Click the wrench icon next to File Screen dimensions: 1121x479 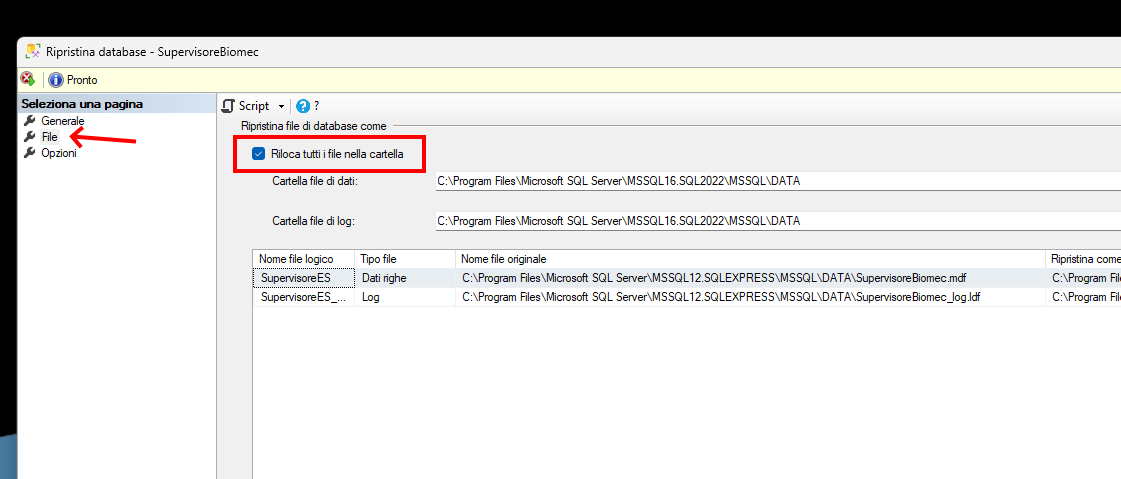click(x=30, y=137)
